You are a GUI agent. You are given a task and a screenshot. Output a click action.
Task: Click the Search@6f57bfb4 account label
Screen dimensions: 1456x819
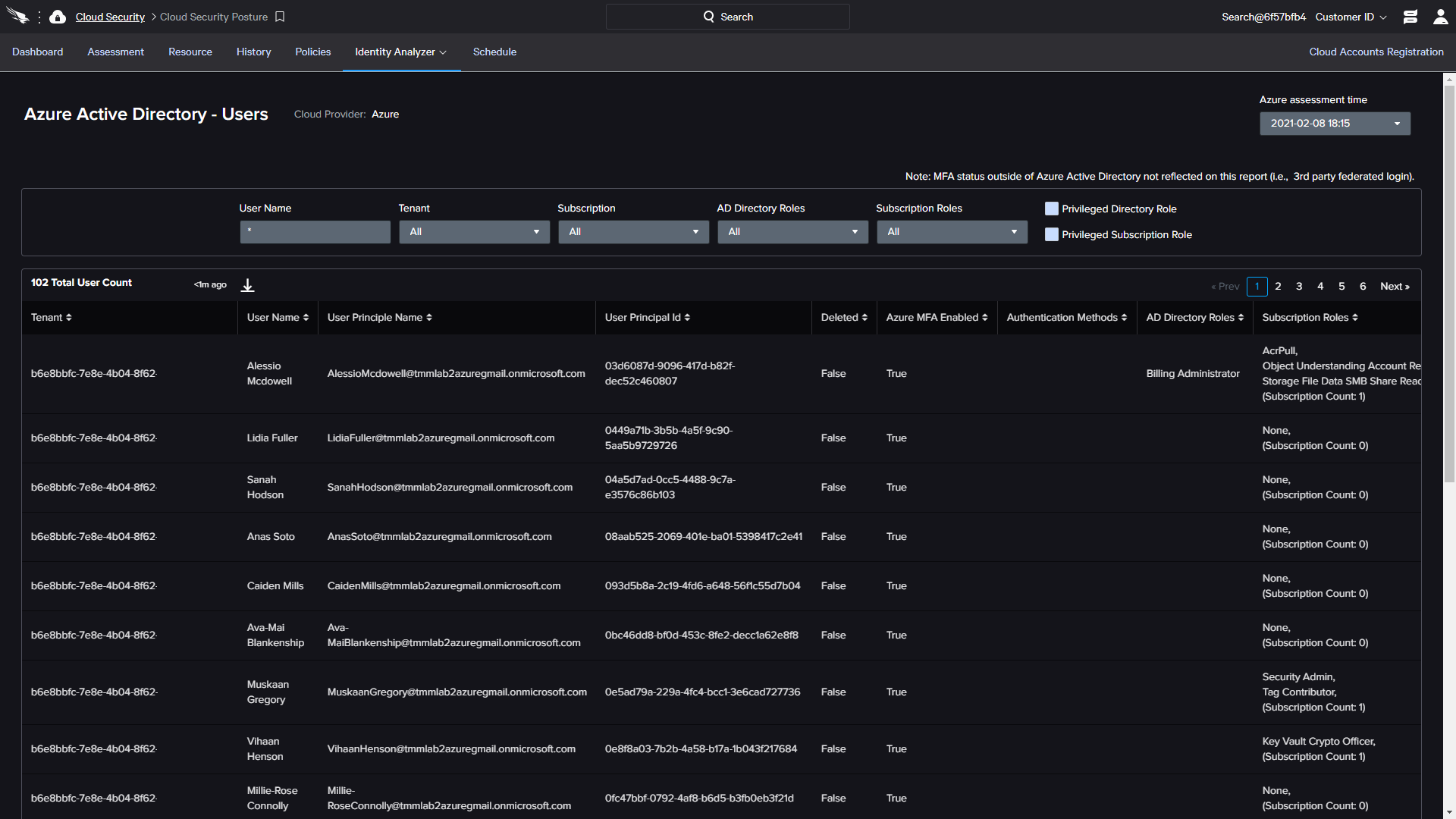pos(1263,17)
